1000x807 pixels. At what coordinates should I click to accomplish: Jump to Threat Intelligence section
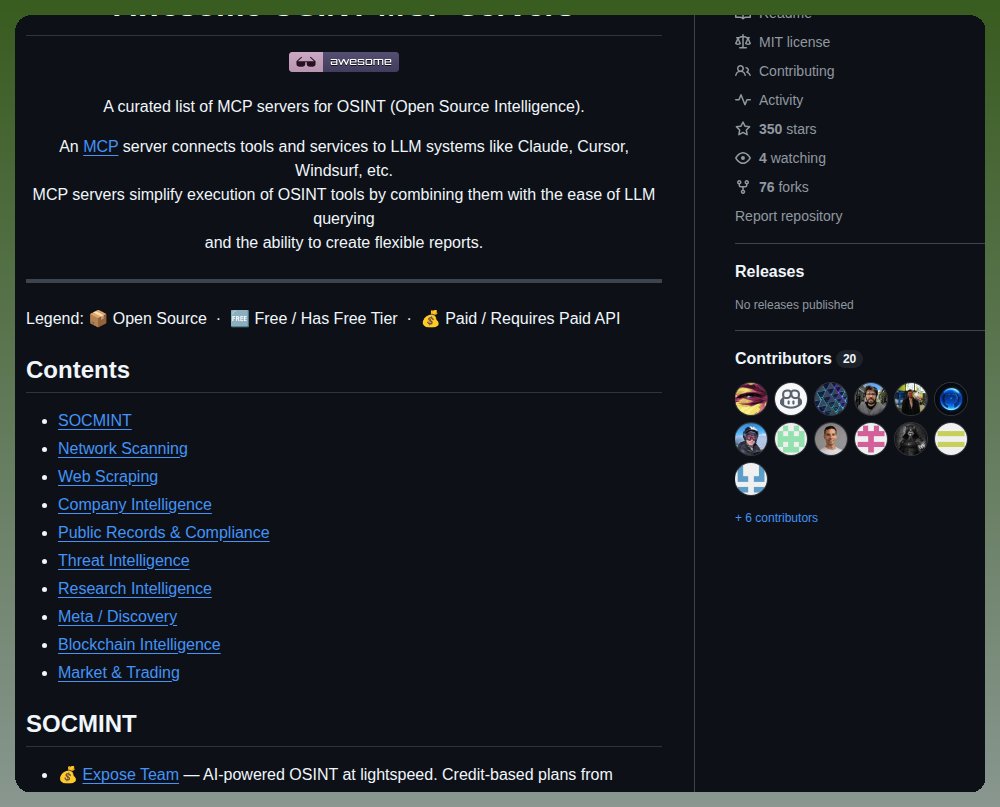point(124,561)
